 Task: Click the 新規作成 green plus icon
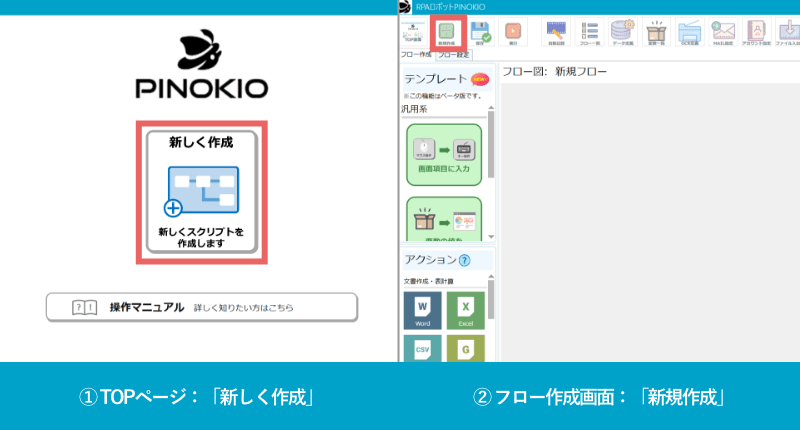coord(447,33)
